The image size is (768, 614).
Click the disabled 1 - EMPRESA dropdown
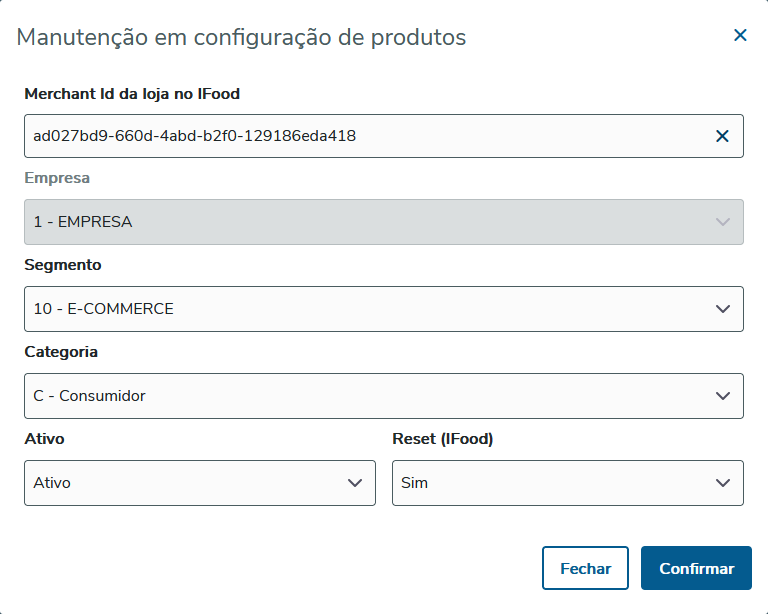click(x=370, y=222)
